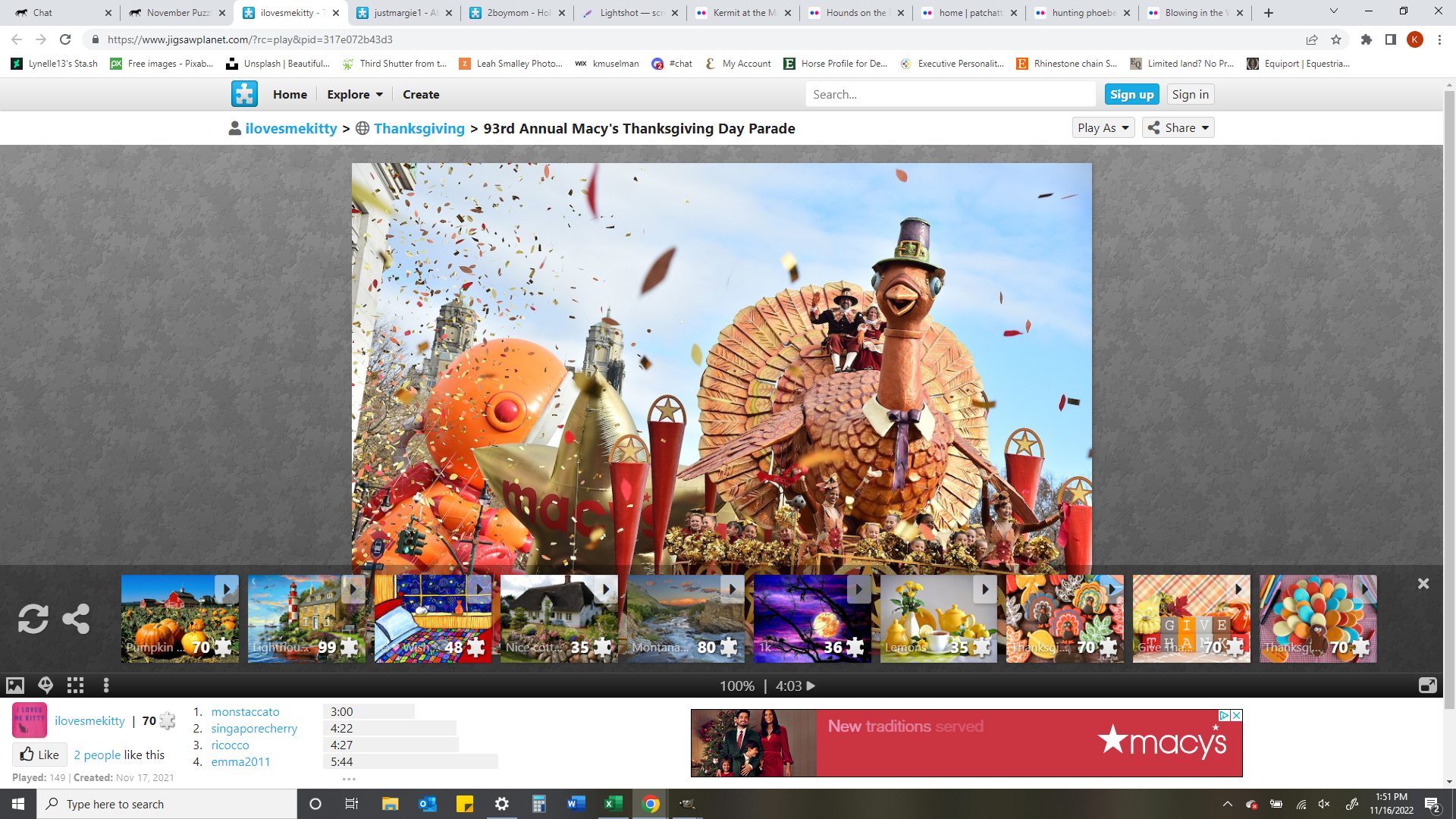Click the arrange pieces grid icon

coord(75,686)
